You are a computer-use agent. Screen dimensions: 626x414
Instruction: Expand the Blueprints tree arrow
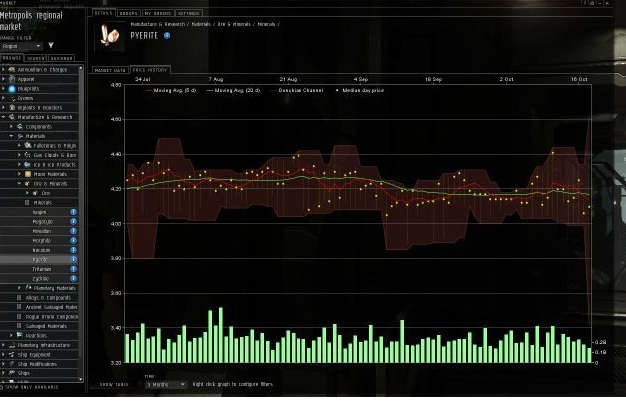3,89
